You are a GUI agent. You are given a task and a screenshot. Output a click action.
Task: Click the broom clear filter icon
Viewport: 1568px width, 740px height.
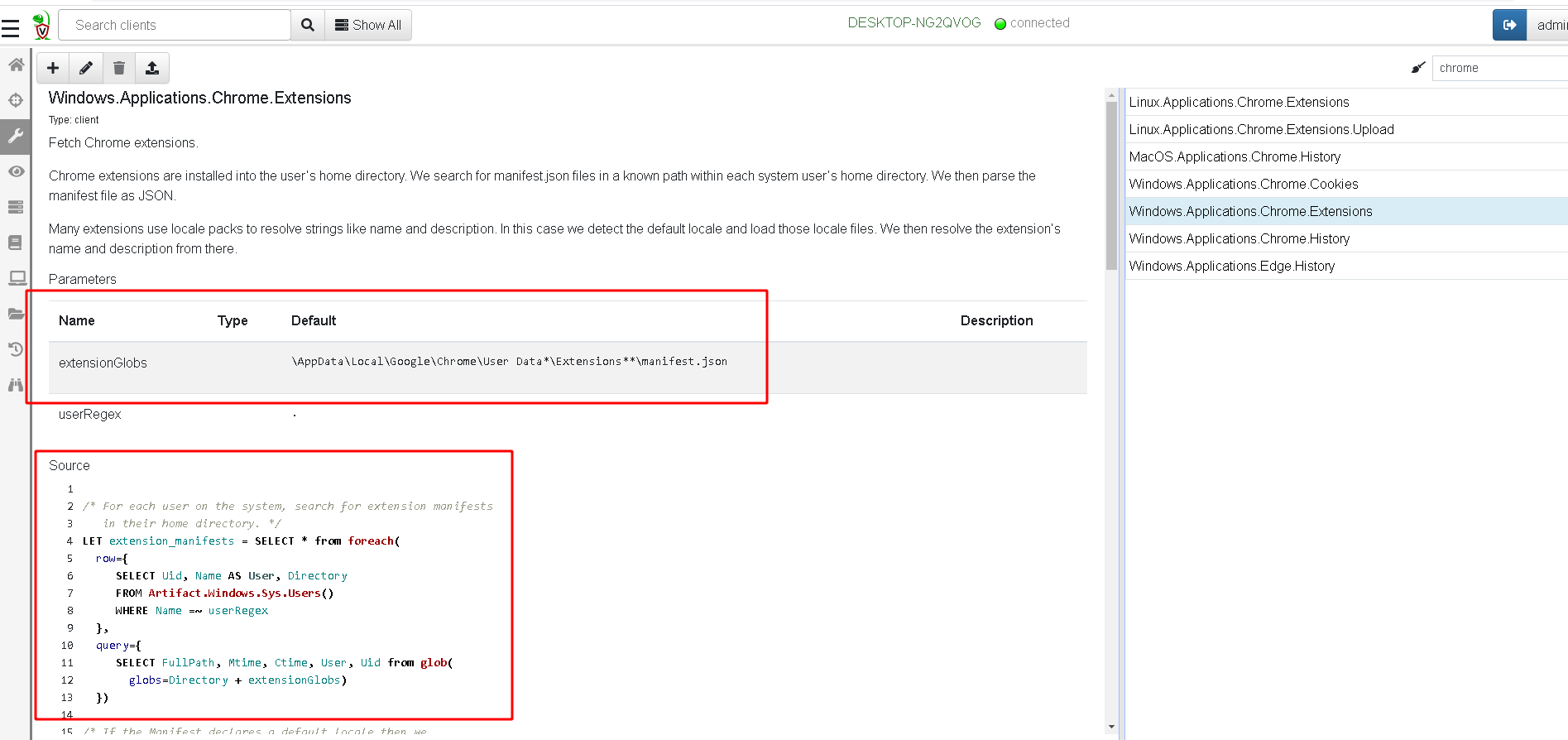click(x=1418, y=68)
